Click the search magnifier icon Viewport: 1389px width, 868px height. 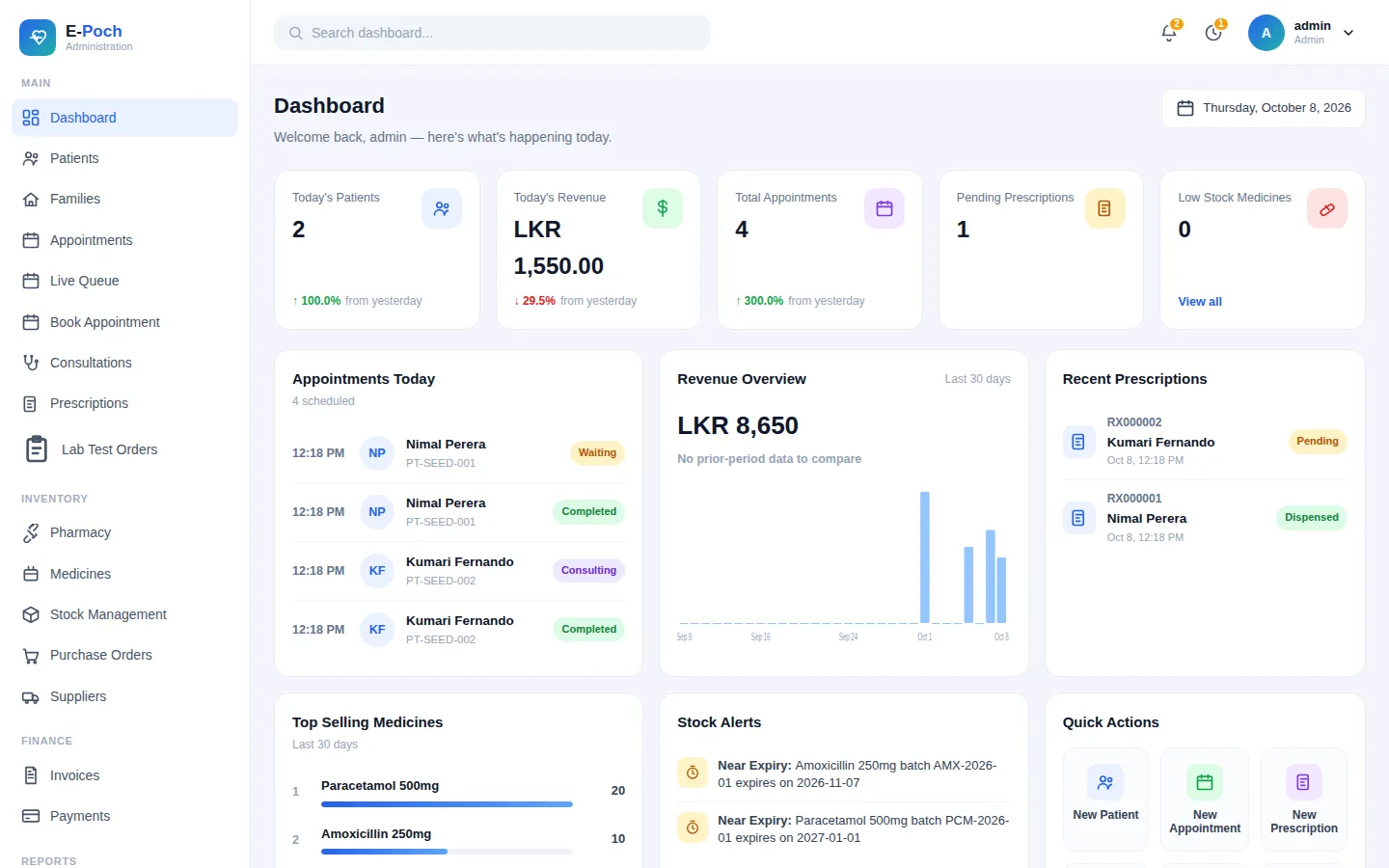(296, 33)
